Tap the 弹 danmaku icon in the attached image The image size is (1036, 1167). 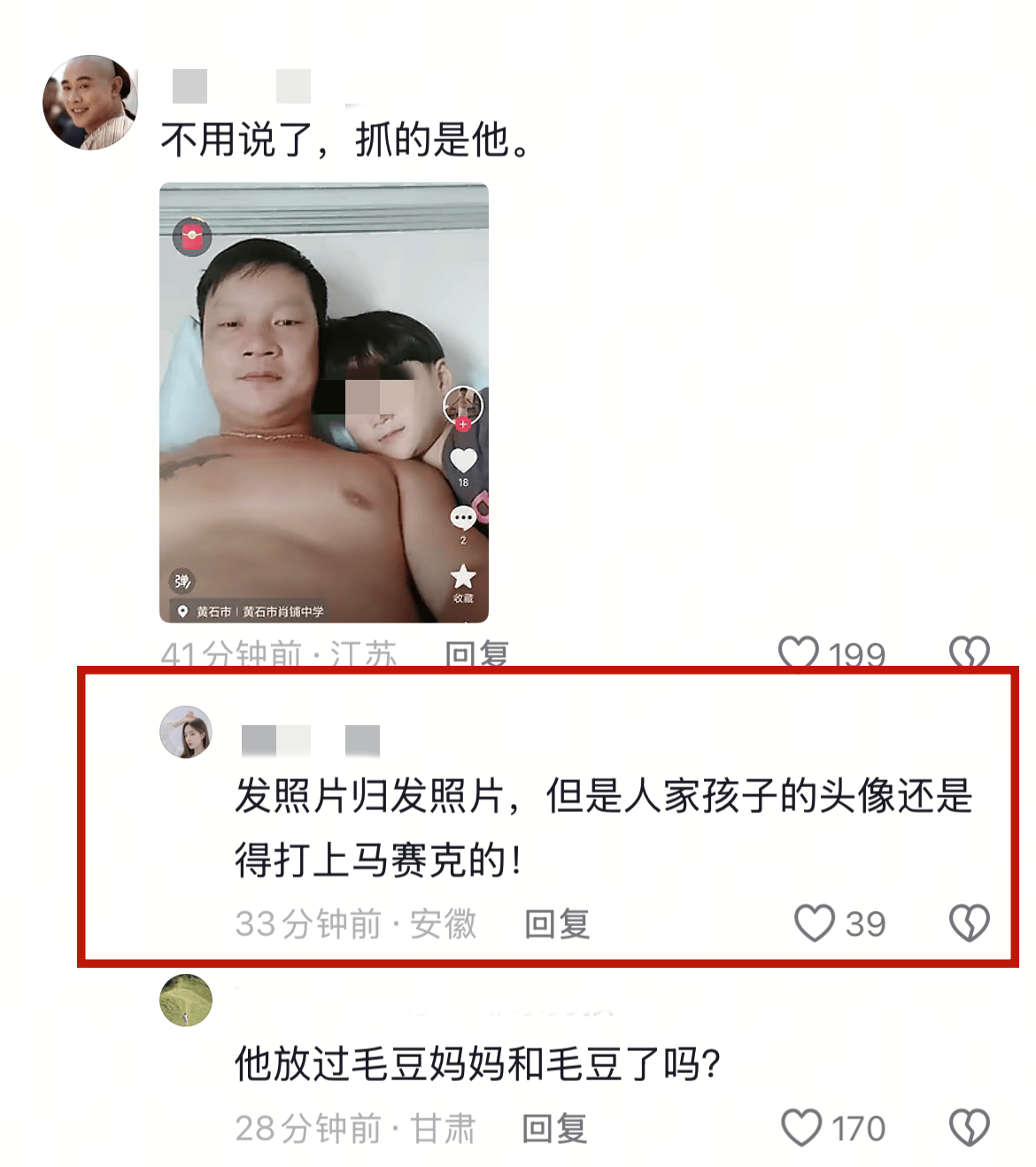(x=182, y=581)
